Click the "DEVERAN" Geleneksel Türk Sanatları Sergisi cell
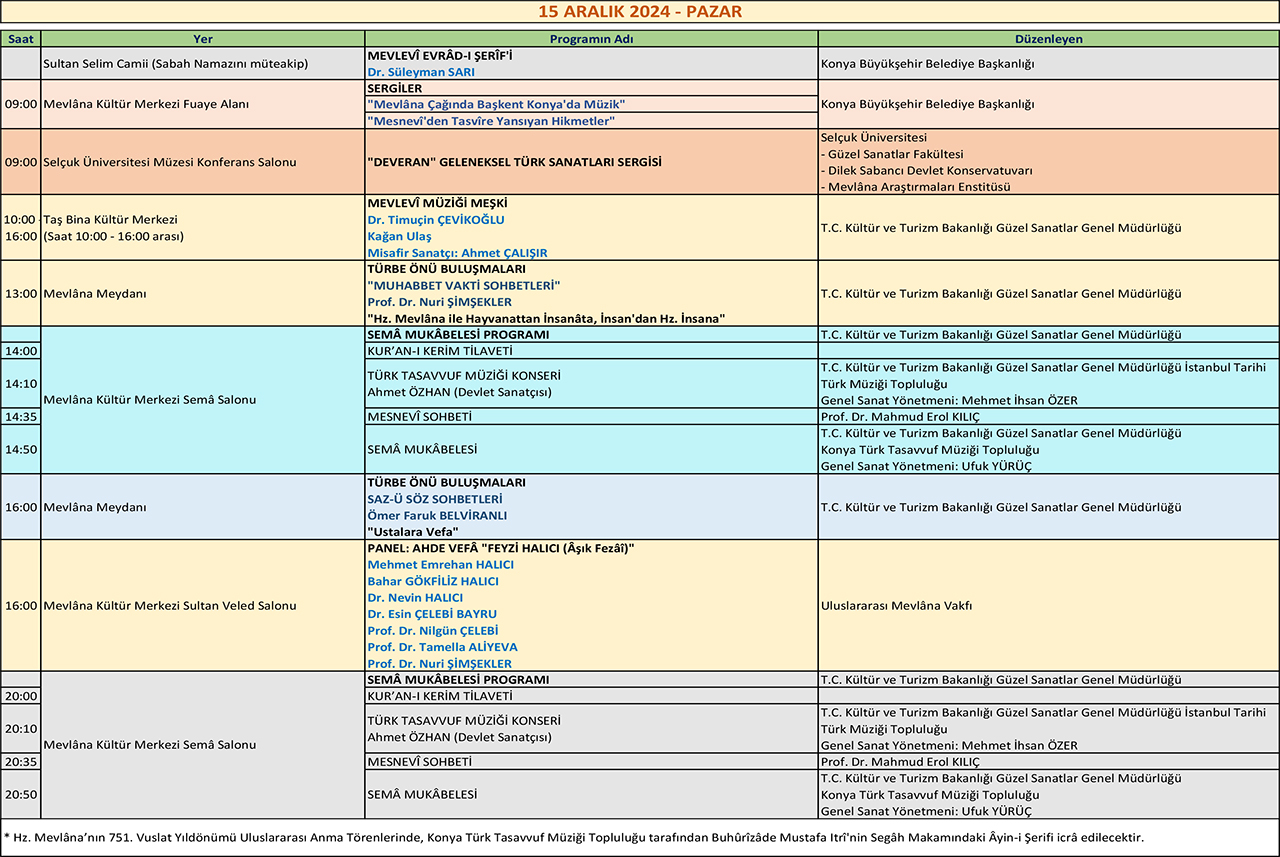The image size is (1280, 857). click(x=514, y=162)
